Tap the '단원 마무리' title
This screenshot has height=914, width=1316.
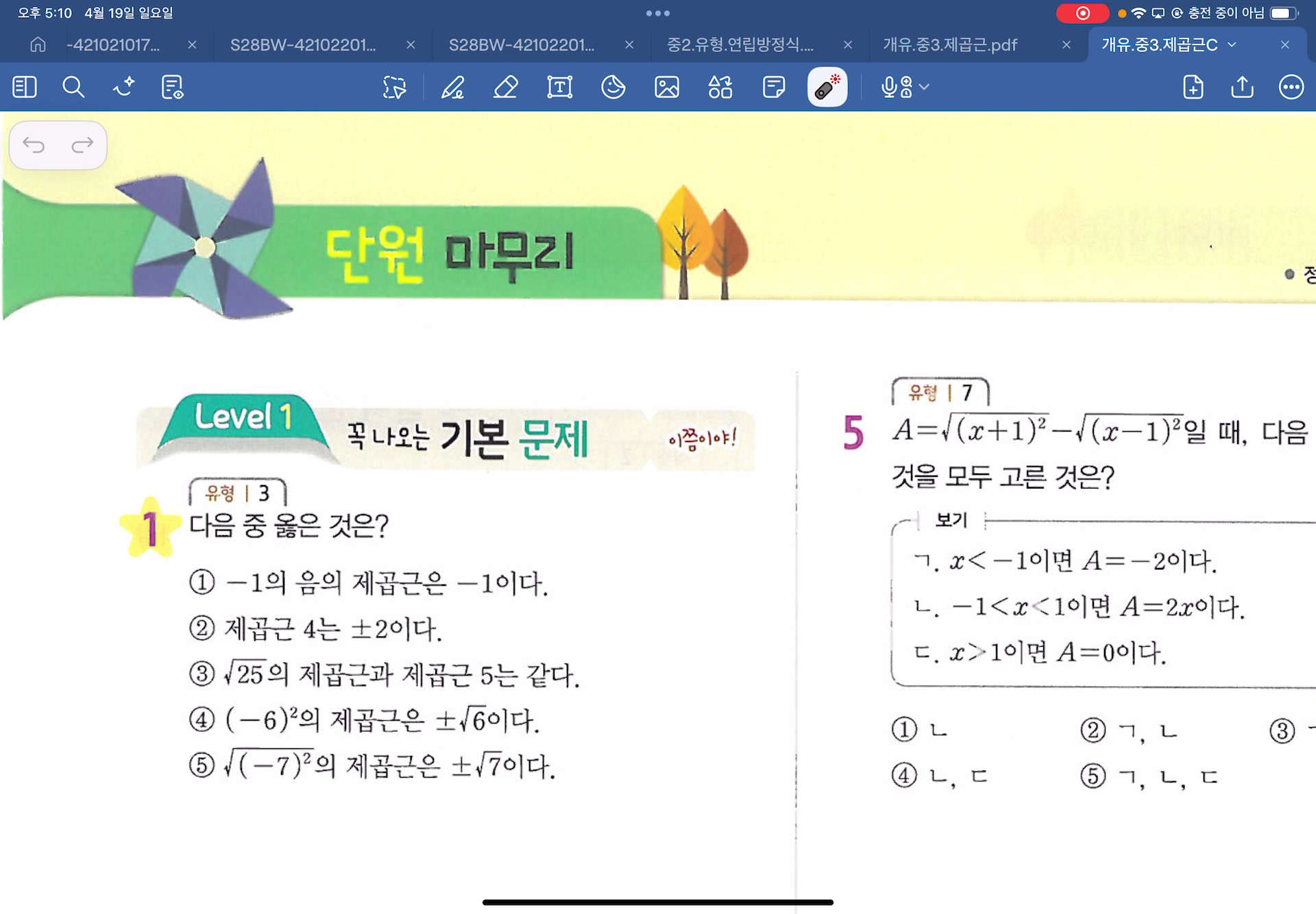pos(450,254)
